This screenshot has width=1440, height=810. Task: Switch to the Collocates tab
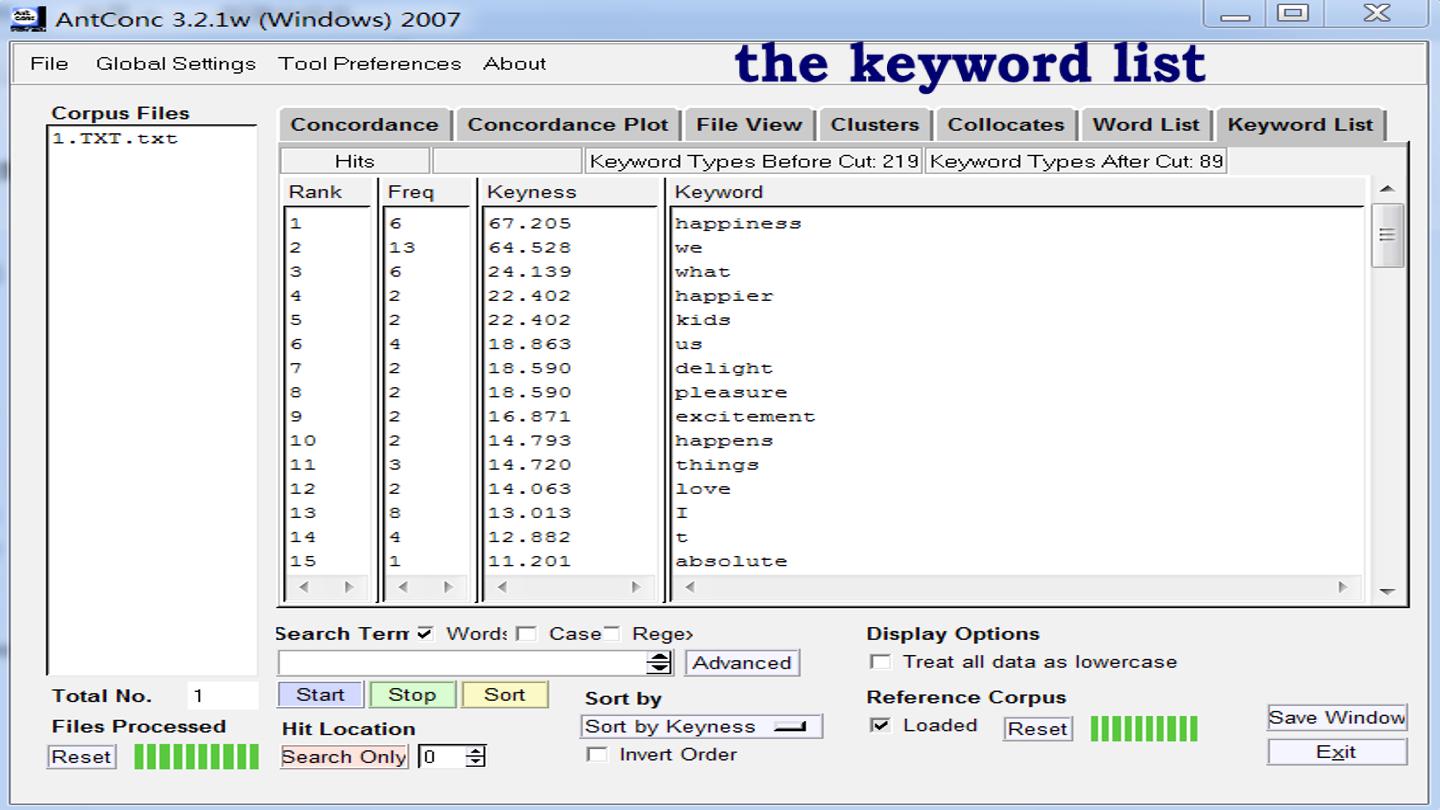1006,125
